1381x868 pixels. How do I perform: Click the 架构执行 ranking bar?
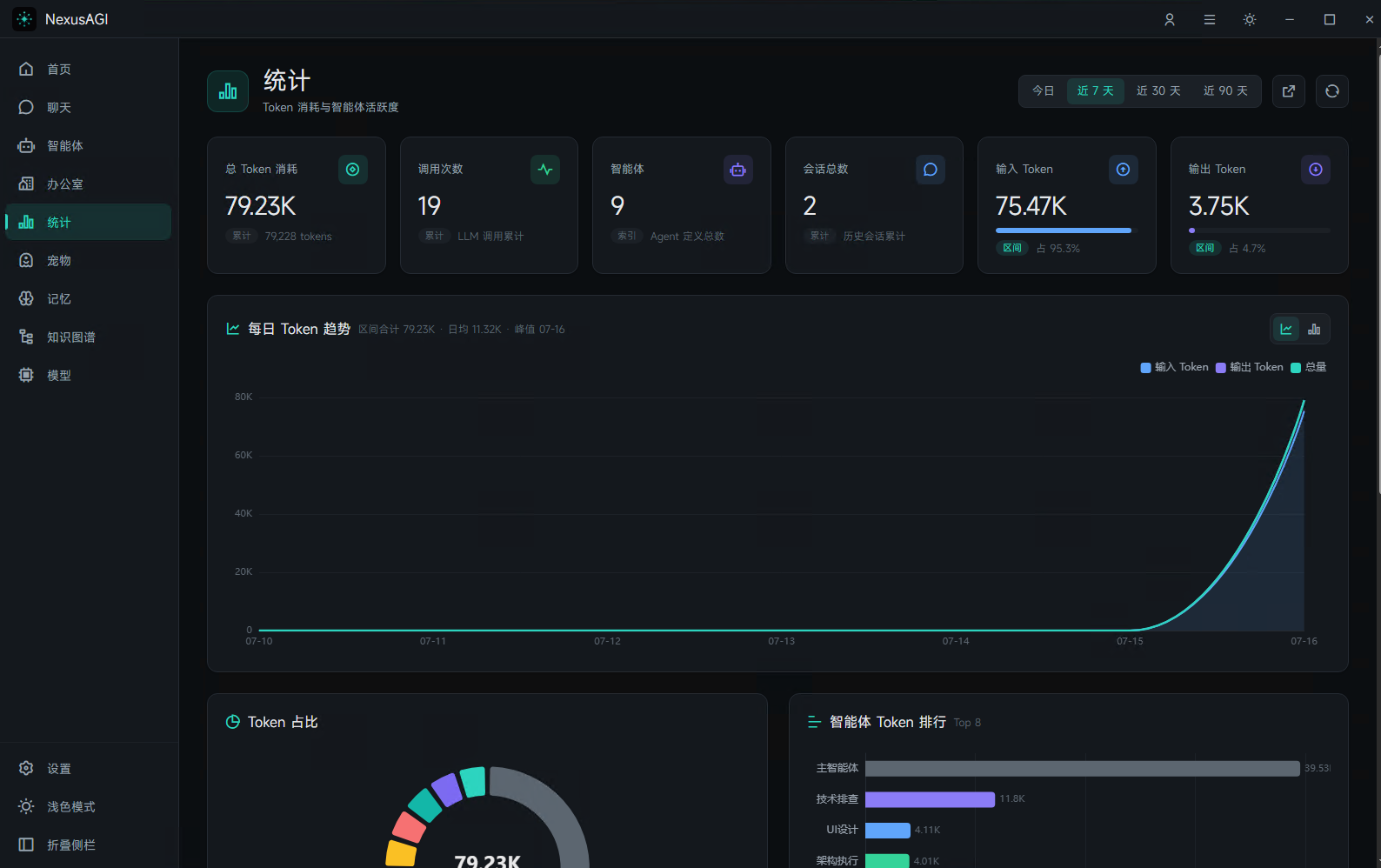tap(887, 860)
